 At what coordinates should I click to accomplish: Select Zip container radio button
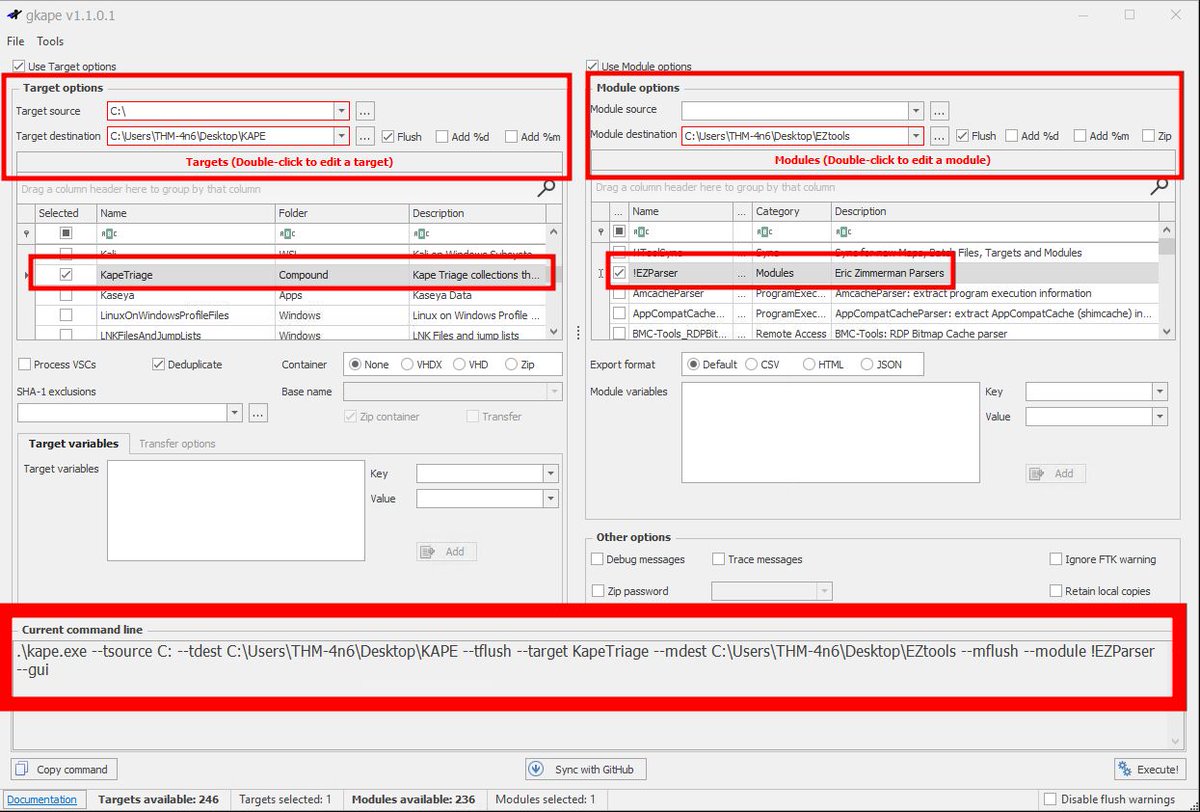click(x=512, y=365)
